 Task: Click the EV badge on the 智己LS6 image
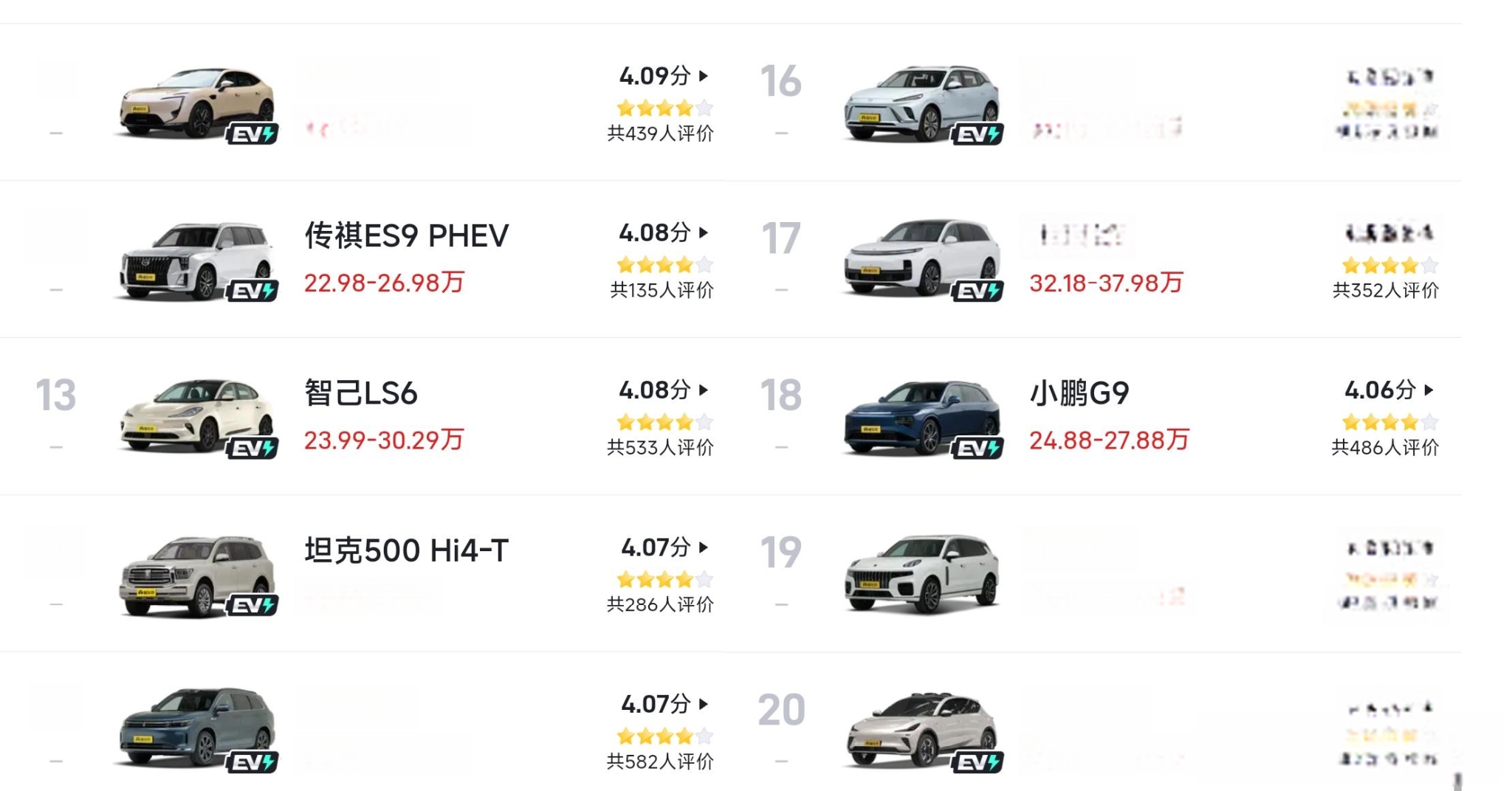click(252, 448)
